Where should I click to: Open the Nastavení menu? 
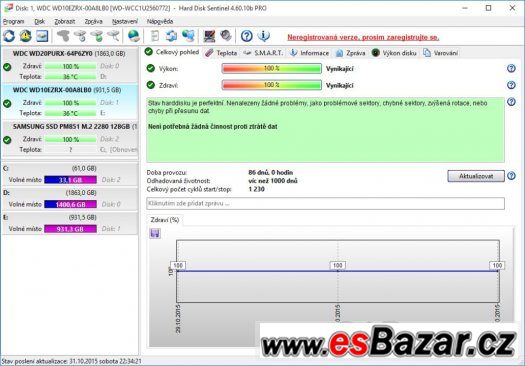click(125, 21)
